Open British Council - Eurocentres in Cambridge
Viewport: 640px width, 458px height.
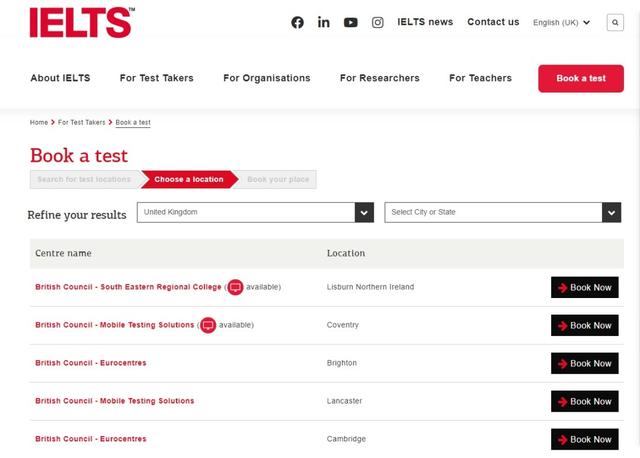pos(91,439)
